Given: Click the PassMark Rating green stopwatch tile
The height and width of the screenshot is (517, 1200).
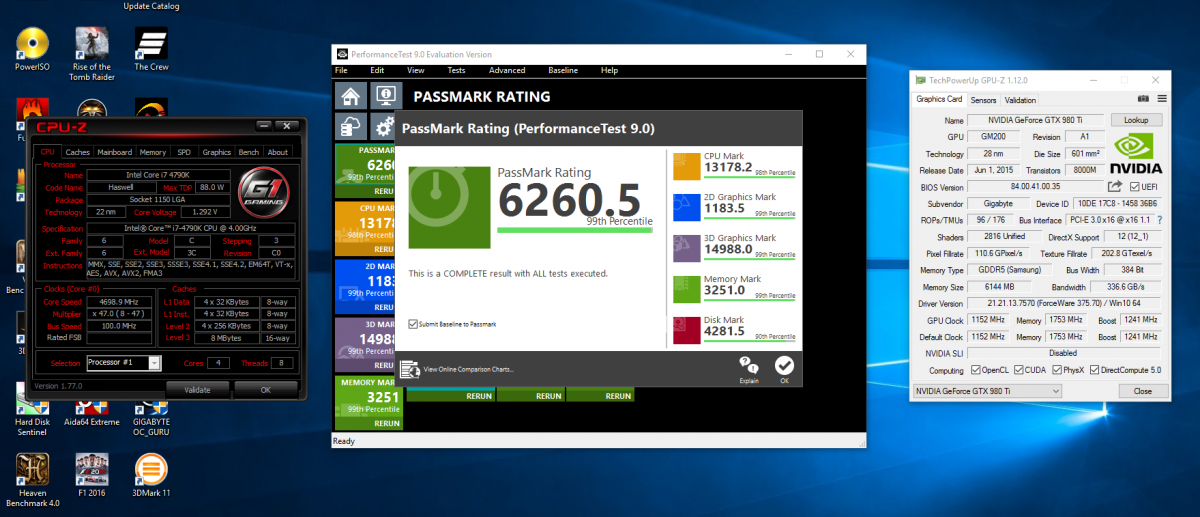Looking at the screenshot, I should click(450, 208).
